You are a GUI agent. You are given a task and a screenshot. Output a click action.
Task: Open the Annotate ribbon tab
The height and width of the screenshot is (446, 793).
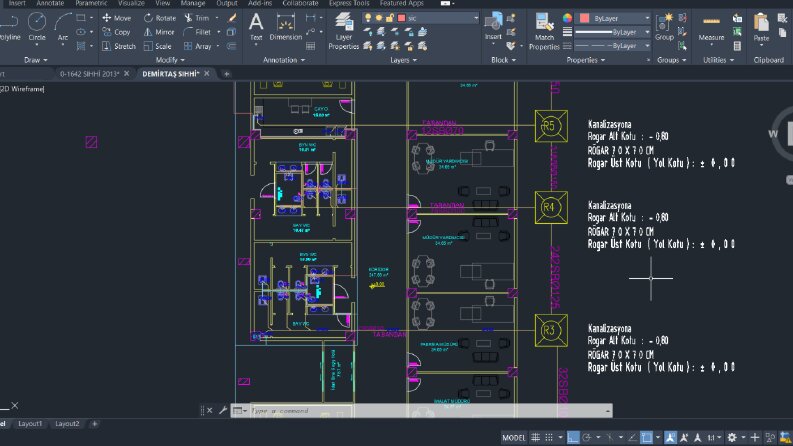pyautogui.click(x=50, y=3)
